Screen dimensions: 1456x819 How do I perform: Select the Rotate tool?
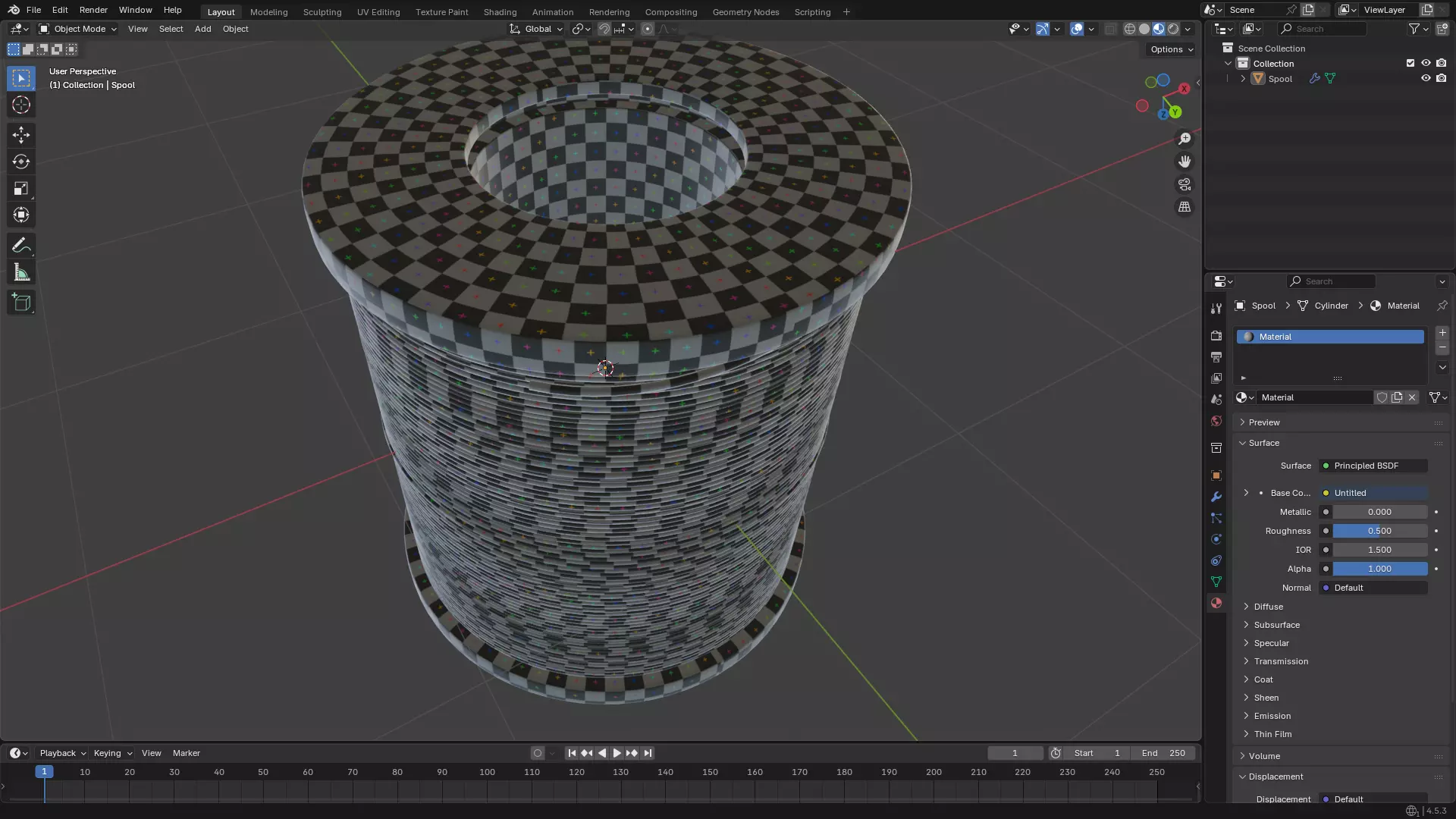click(x=21, y=162)
